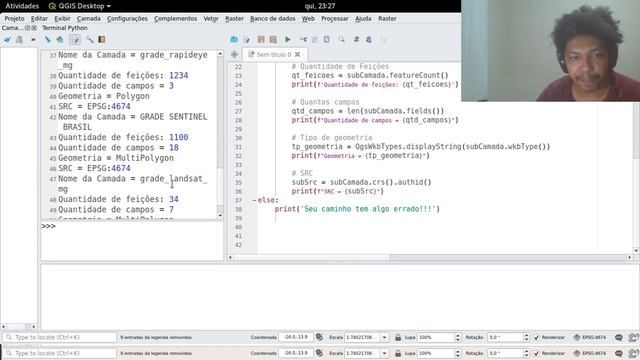Open EPSG:4674 CRS button, upper status bar
The width and height of the screenshot is (640, 360).
(x=590, y=338)
